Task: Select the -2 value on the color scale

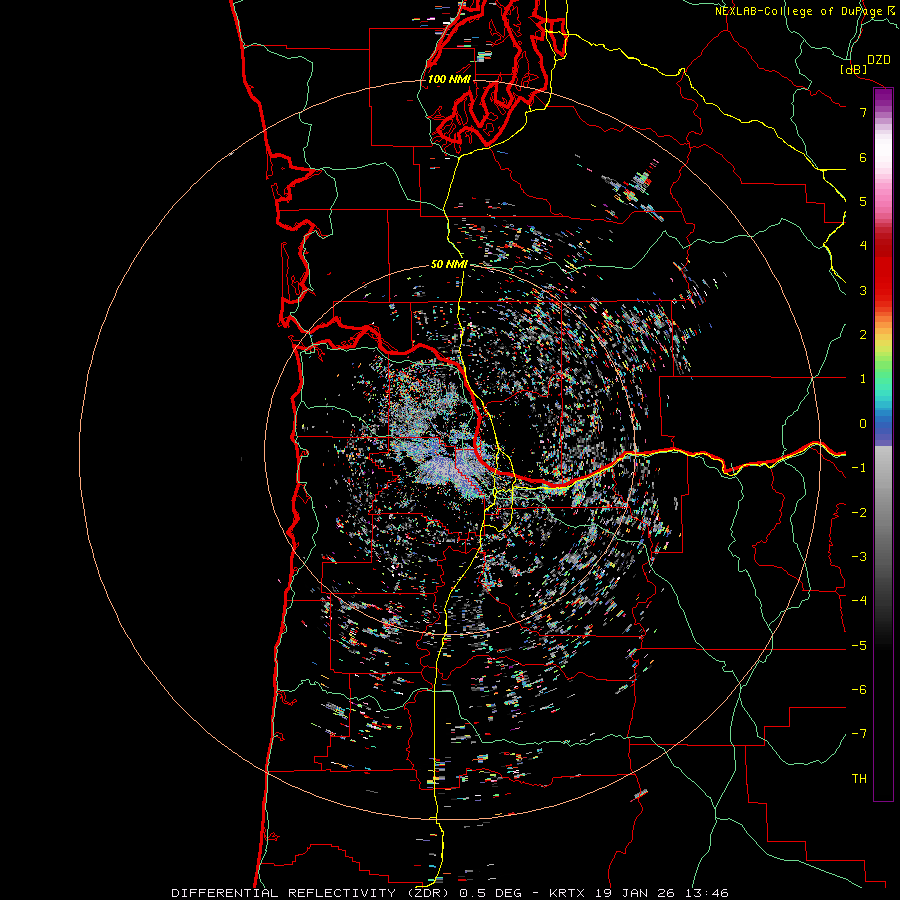Action: [859, 513]
